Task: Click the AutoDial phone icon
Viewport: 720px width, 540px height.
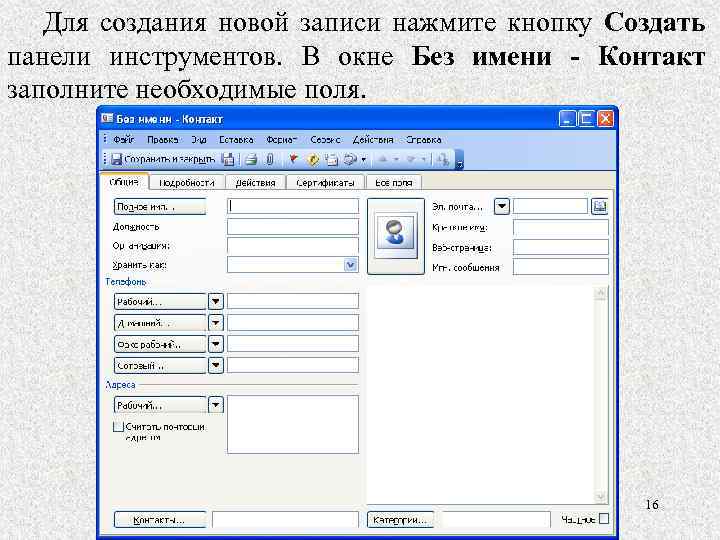Action: pos(350,159)
